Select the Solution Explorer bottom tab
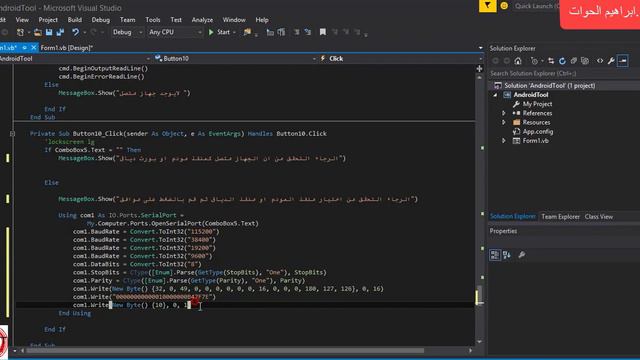 coord(513,216)
